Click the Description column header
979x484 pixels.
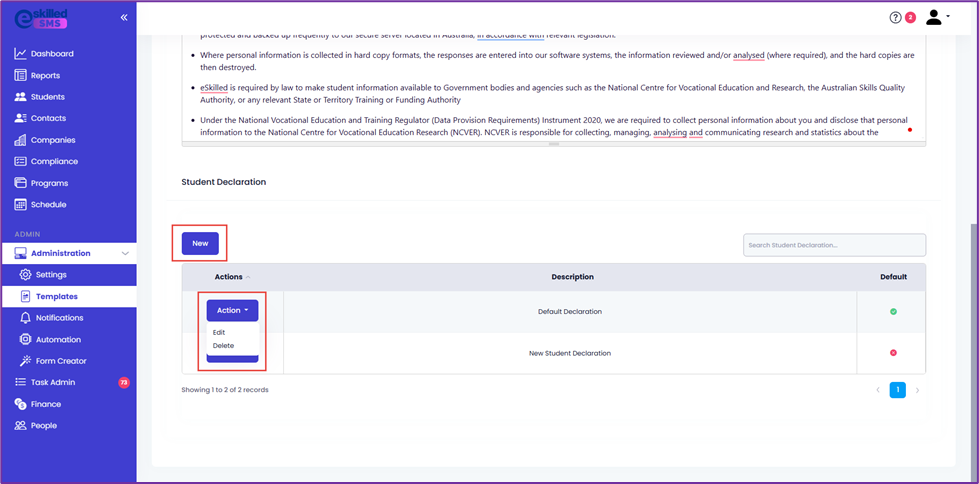pos(573,277)
